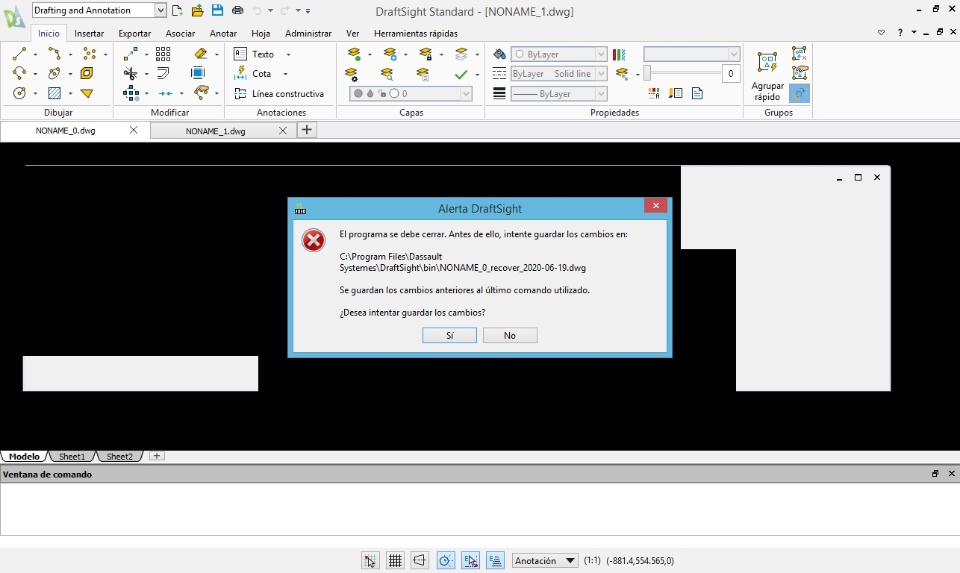Click Sí to save changes
This screenshot has width=960, height=573.
(449, 335)
